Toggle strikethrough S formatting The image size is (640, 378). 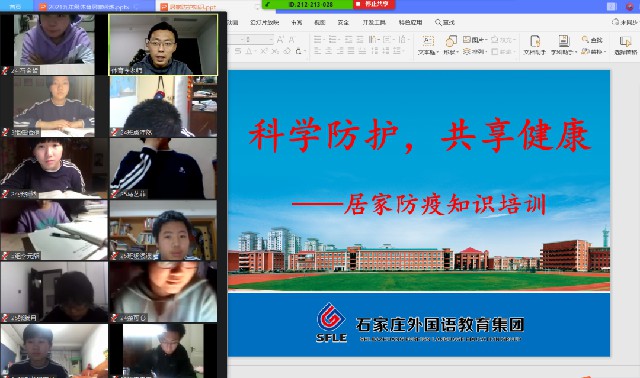pyautogui.click(x=238, y=51)
